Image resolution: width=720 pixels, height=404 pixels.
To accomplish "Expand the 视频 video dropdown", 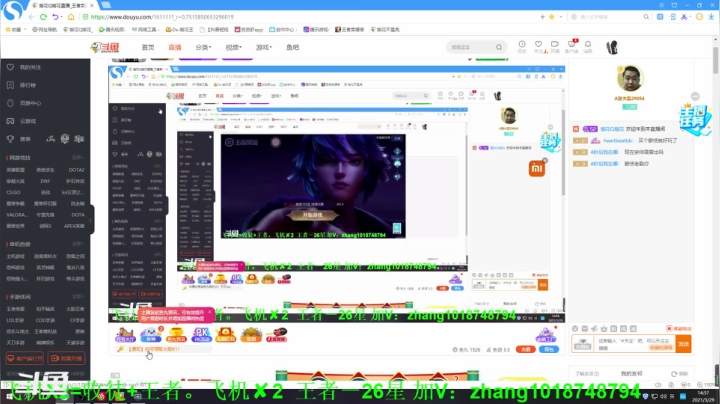I will [233, 47].
